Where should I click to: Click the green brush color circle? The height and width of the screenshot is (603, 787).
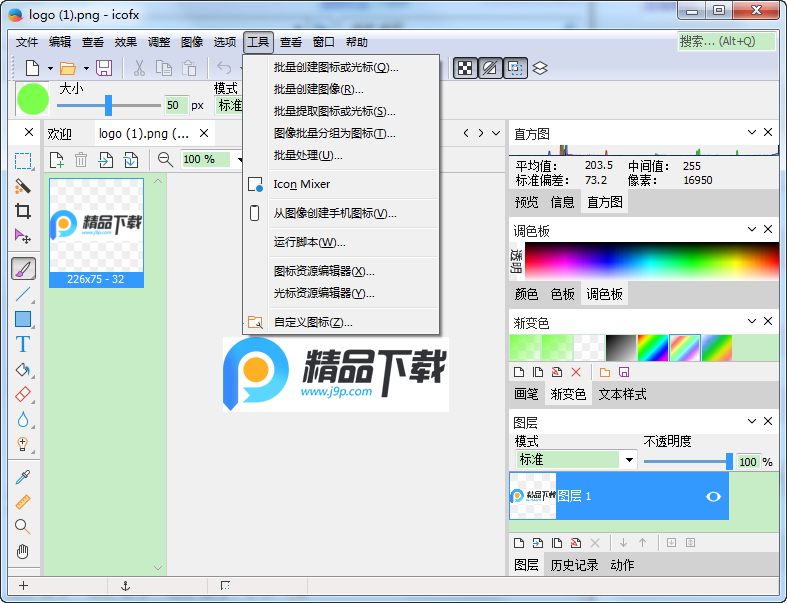tap(33, 99)
